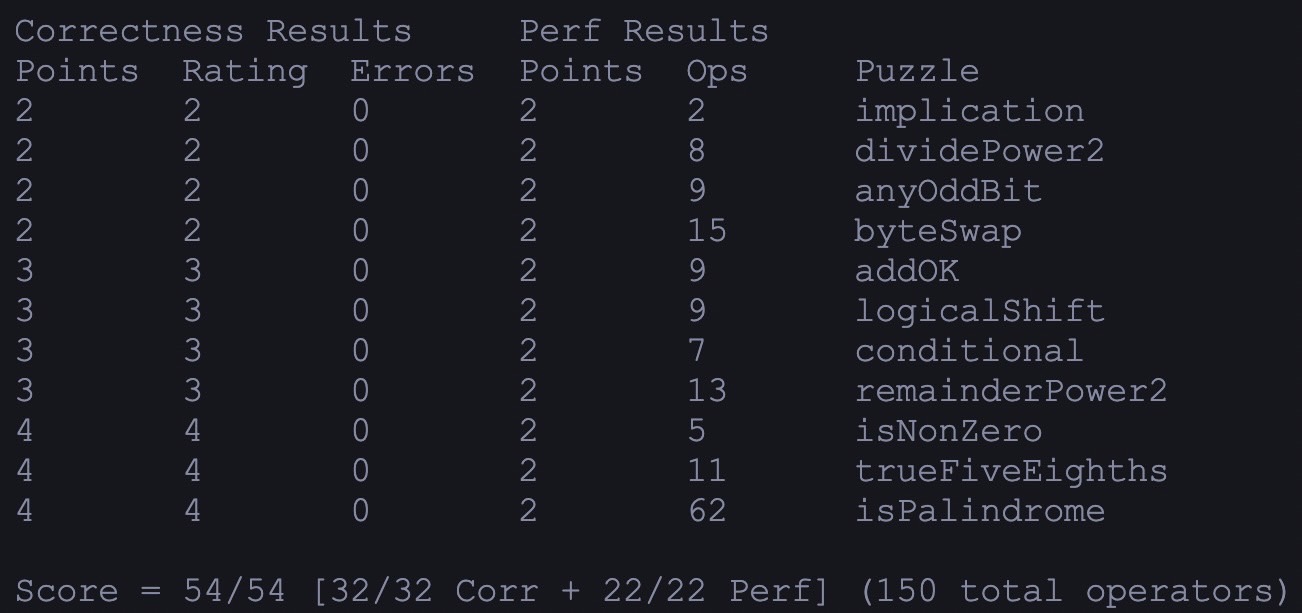Click the 'Puzzle' column header
This screenshot has height=613, width=1302.
(x=917, y=71)
